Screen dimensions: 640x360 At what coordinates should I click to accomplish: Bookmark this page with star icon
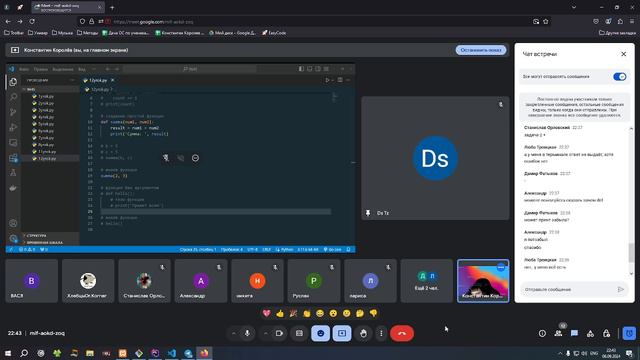point(546,21)
